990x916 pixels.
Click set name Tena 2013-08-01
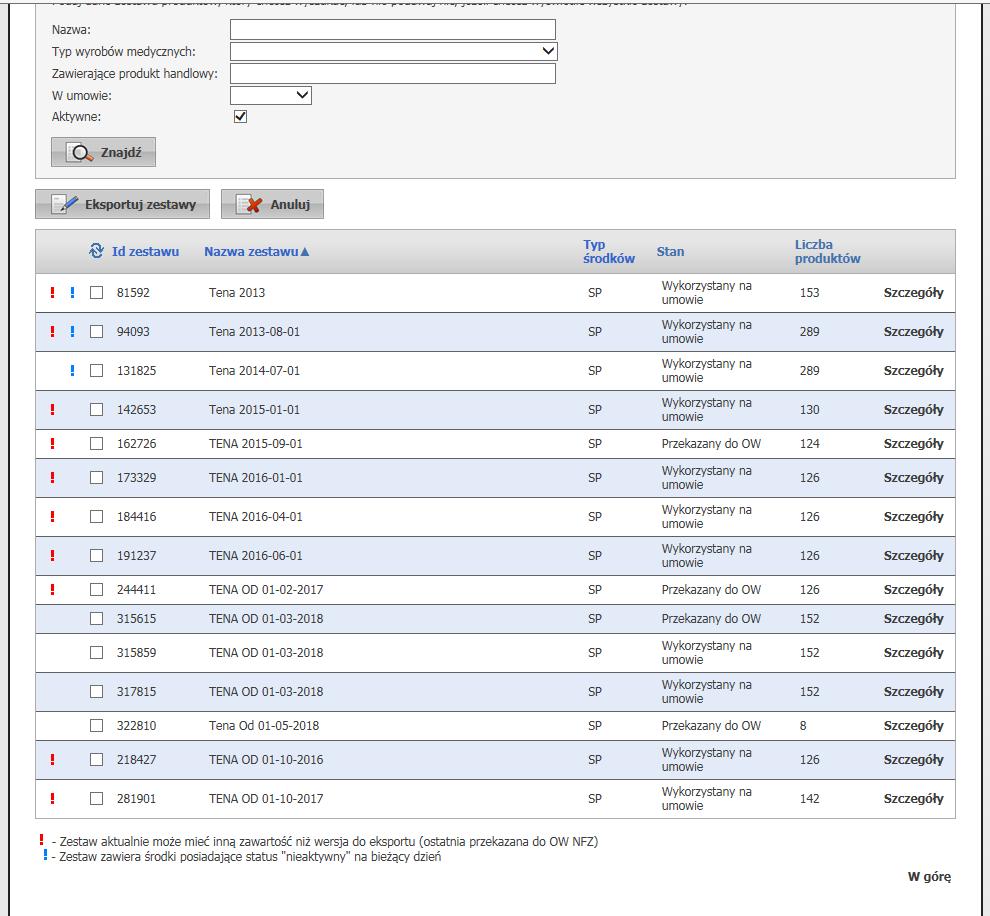pos(254,332)
